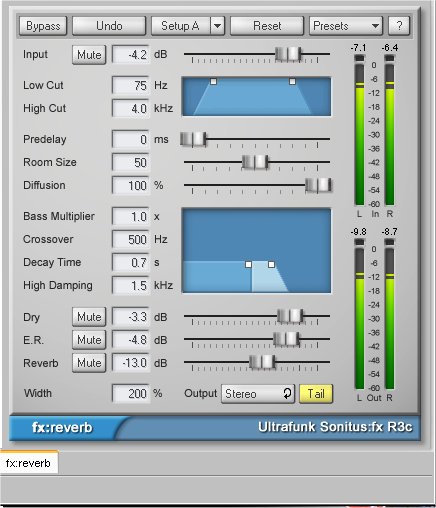Click the Predelay slider handle

tap(193, 139)
